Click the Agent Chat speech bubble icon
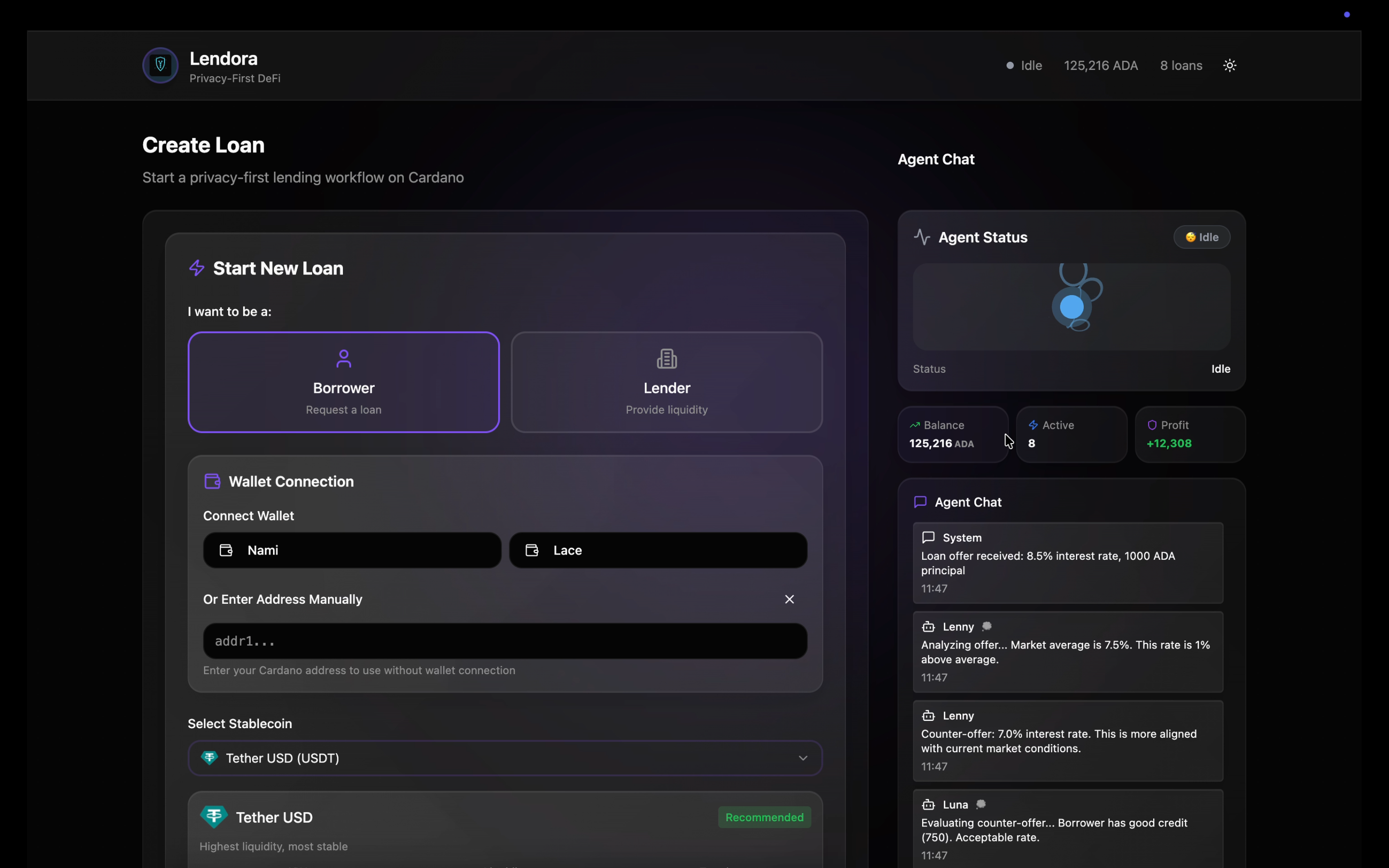This screenshot has height=868, width=1389. coord(920,502)
